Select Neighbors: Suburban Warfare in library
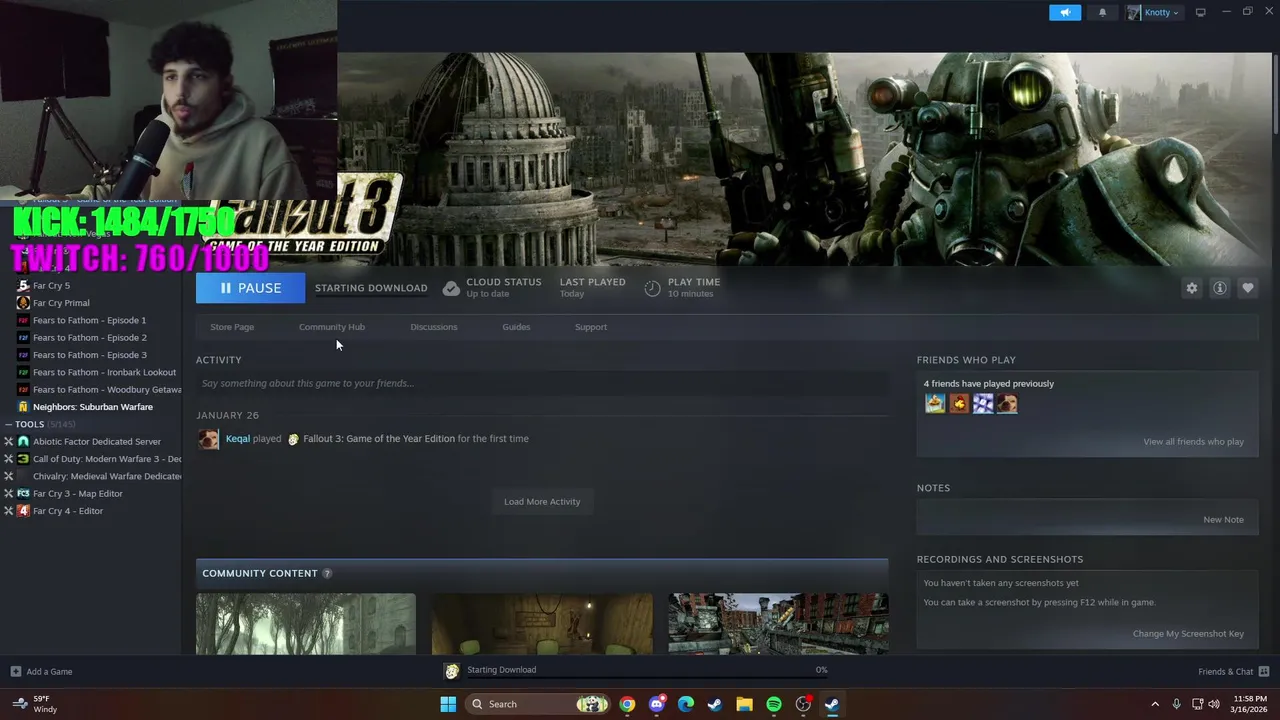 point(91,407)
